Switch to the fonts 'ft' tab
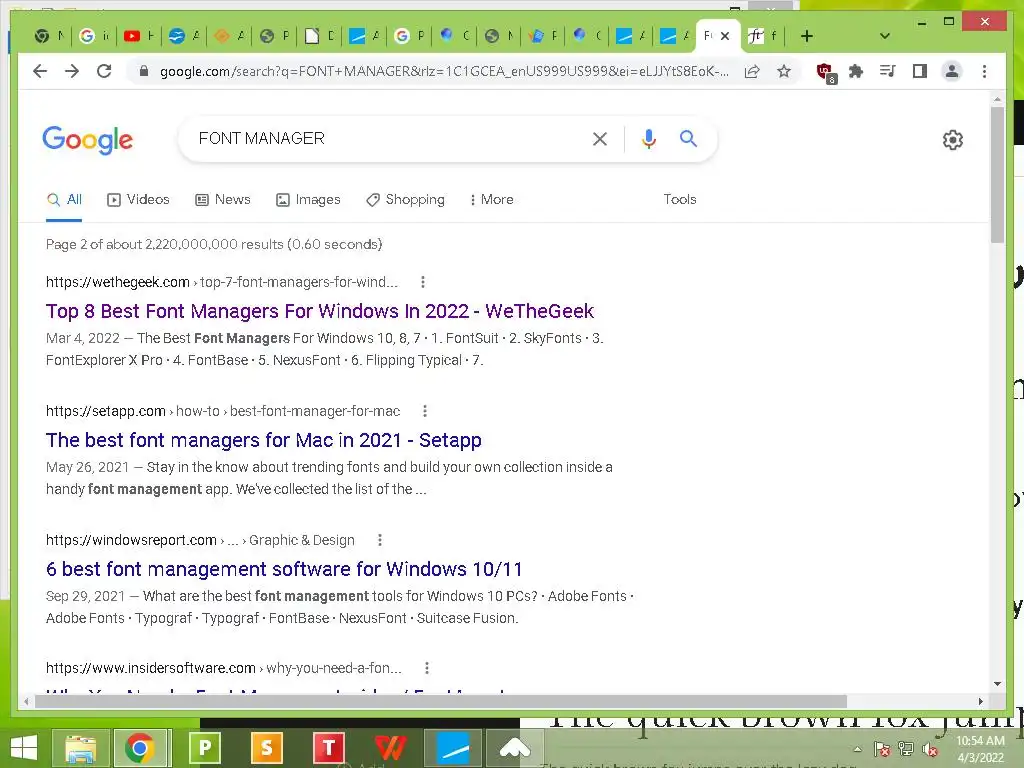 coord(763,36)
